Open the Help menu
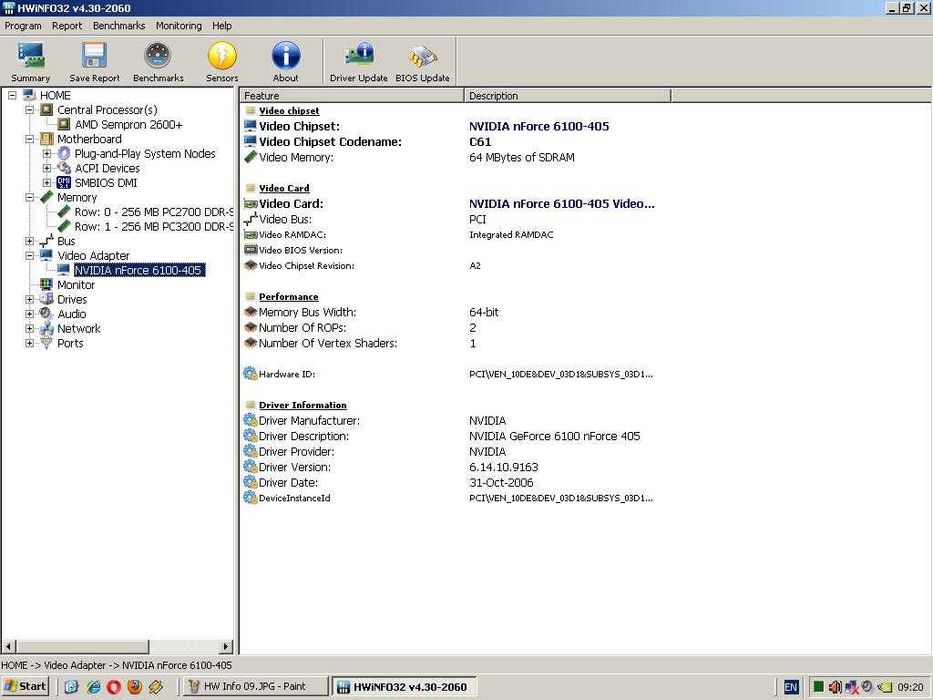Viewport: 933px width, 700px height. (222, 26)
